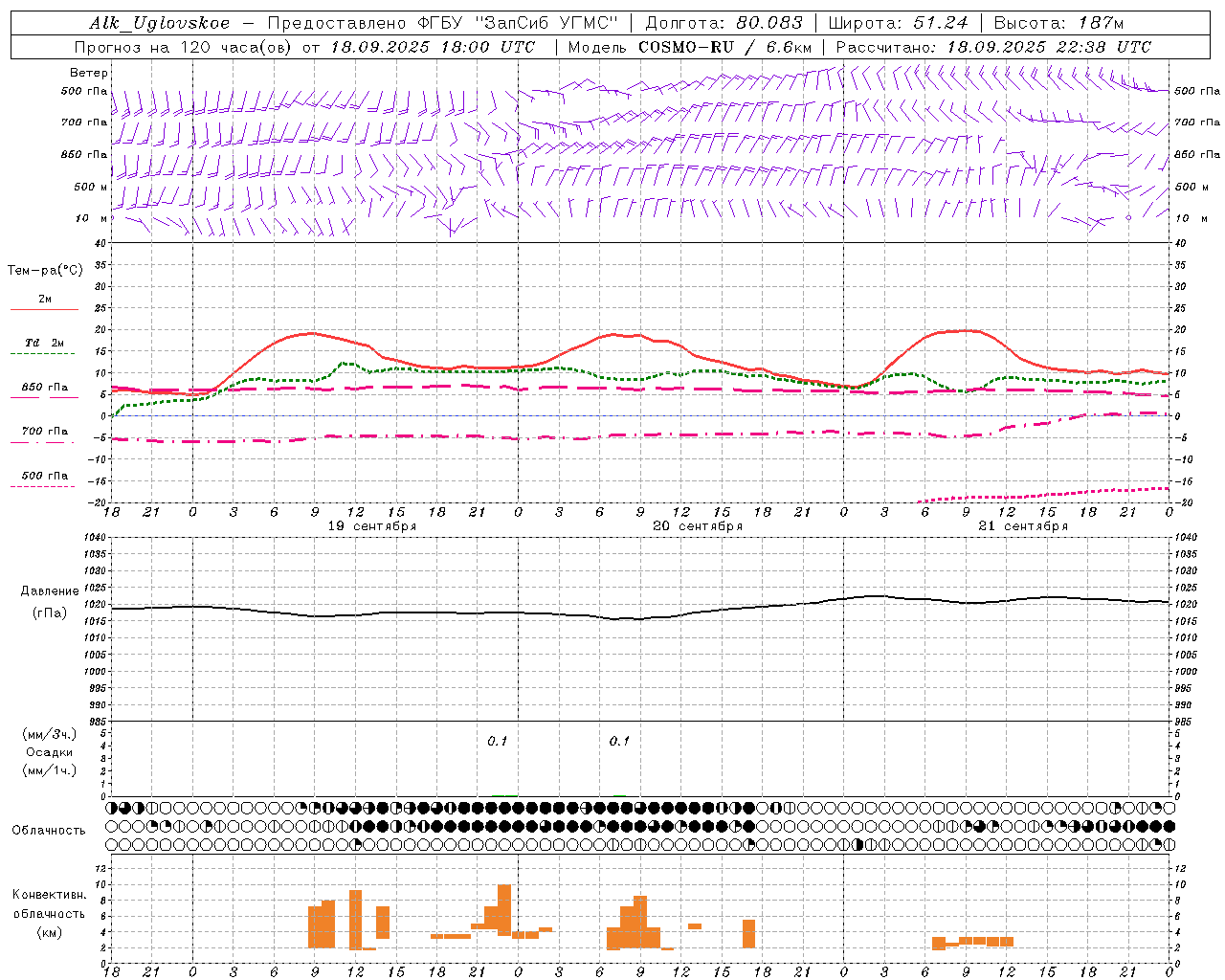Select the 'Долгота: 80.083' longitude text

[724, 23]
